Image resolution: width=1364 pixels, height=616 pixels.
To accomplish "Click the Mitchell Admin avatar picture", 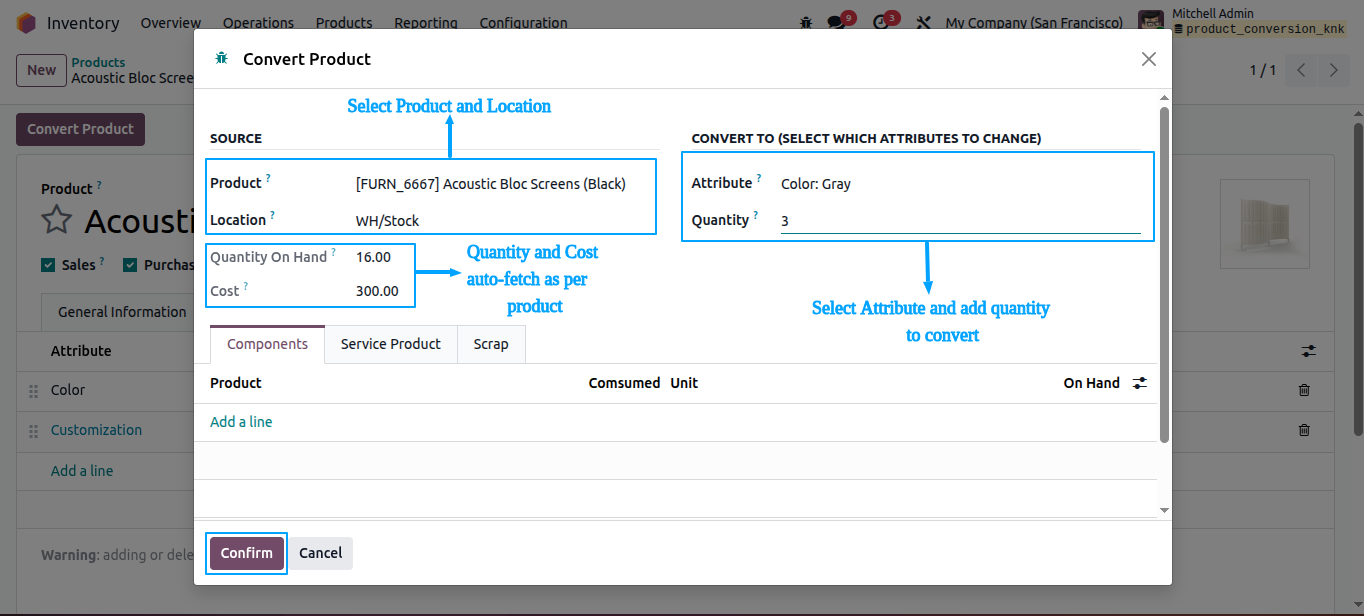I will click(x=1151, y=22).
